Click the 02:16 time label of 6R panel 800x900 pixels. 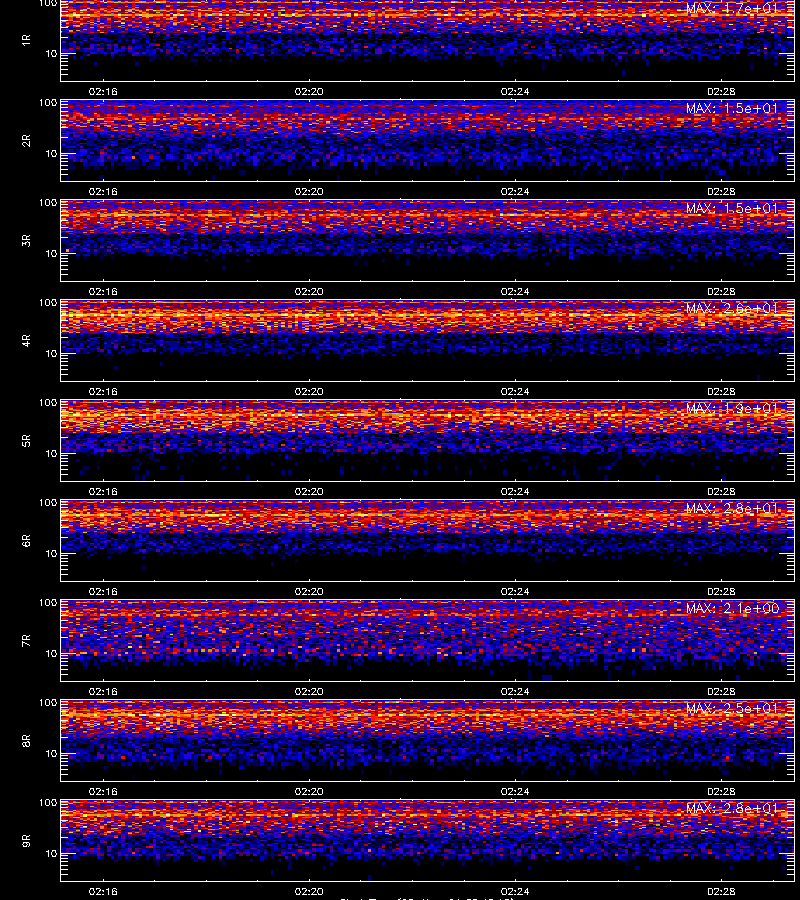[103, 591]
